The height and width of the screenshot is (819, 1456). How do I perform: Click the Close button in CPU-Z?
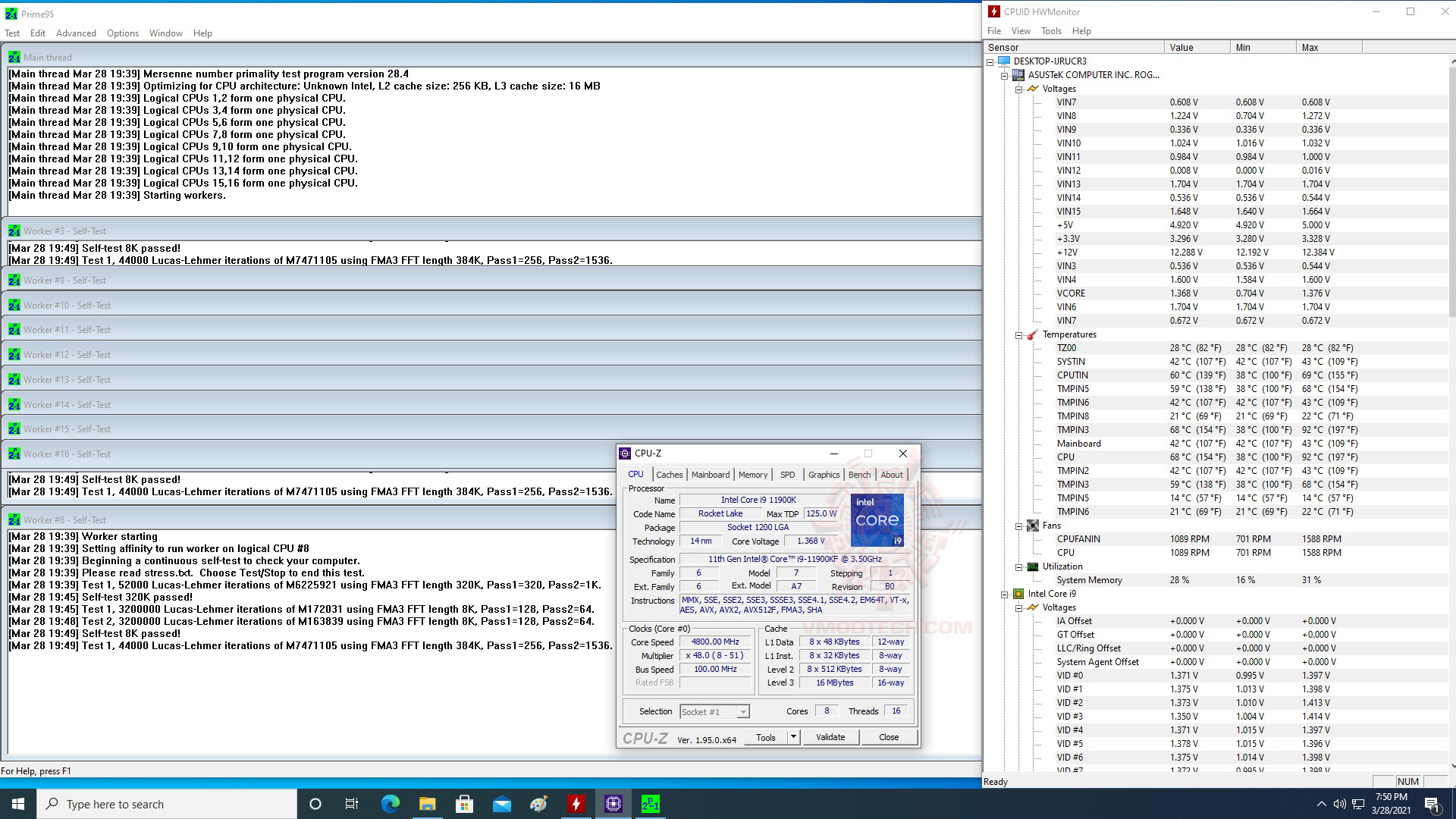(889, 737)
